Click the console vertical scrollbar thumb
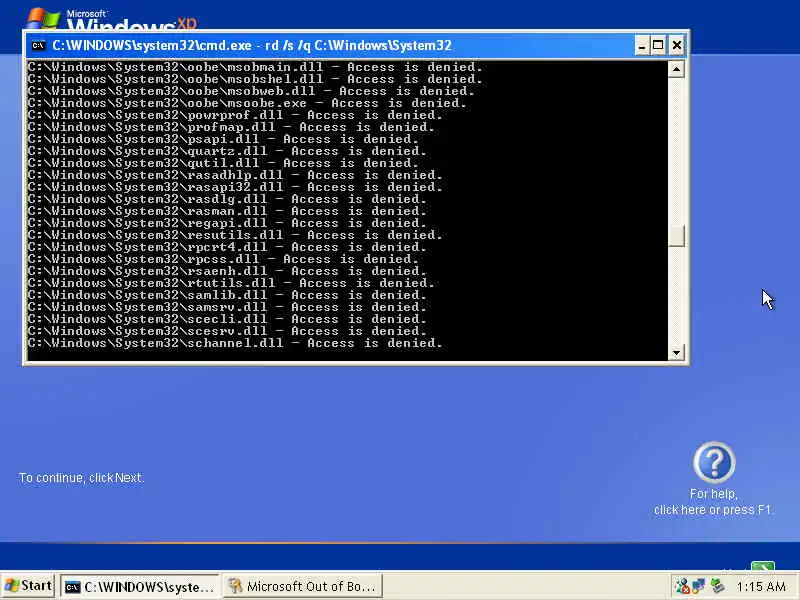Viewport: 800px width, 600px height. (x=676, y=236)
